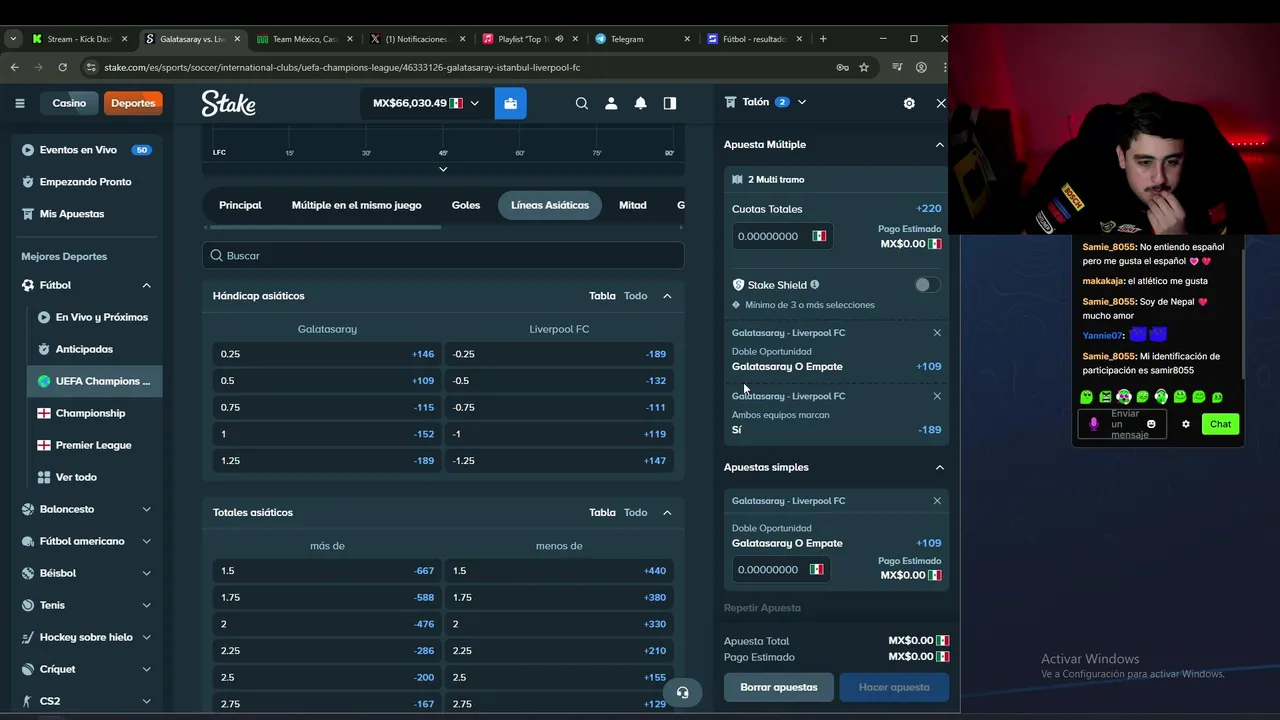Viewport: 1280px width, 720px height.
Task: Switch Totales asiáticos view to Todo
Action: pos(635,513)
